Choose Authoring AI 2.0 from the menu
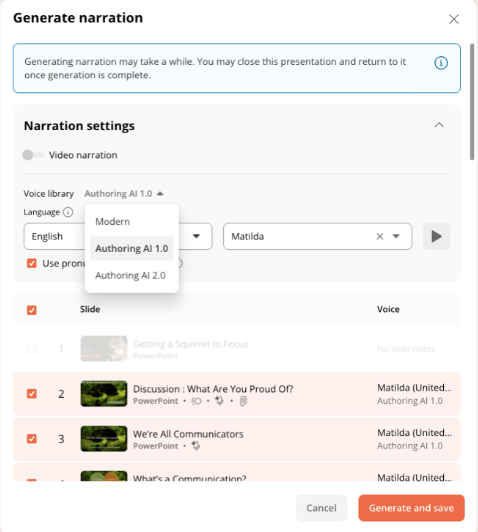Screen dimensions: 478x532 (x=132, y=275)
